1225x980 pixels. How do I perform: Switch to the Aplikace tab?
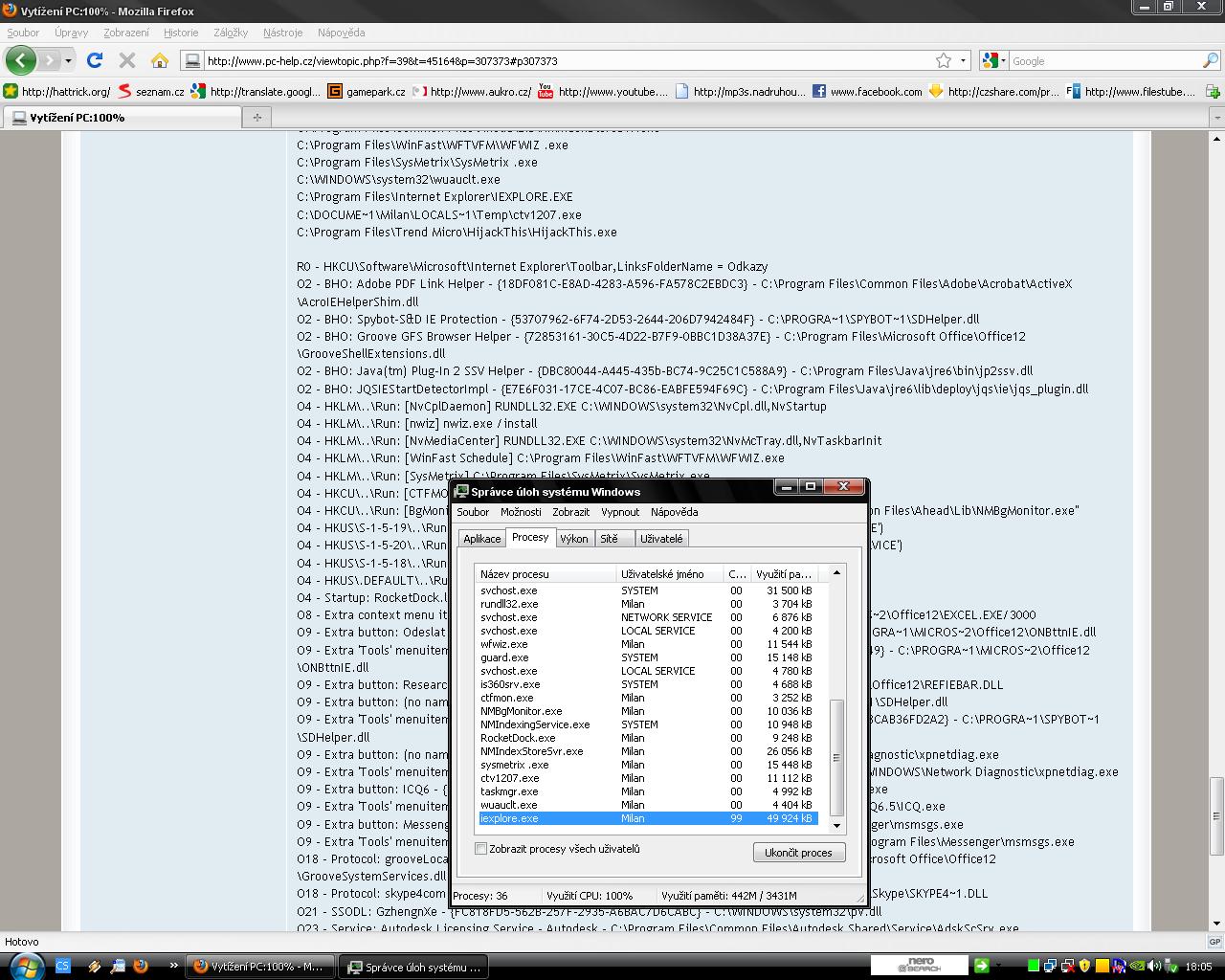pyautogui.click(x=482, y=539)
